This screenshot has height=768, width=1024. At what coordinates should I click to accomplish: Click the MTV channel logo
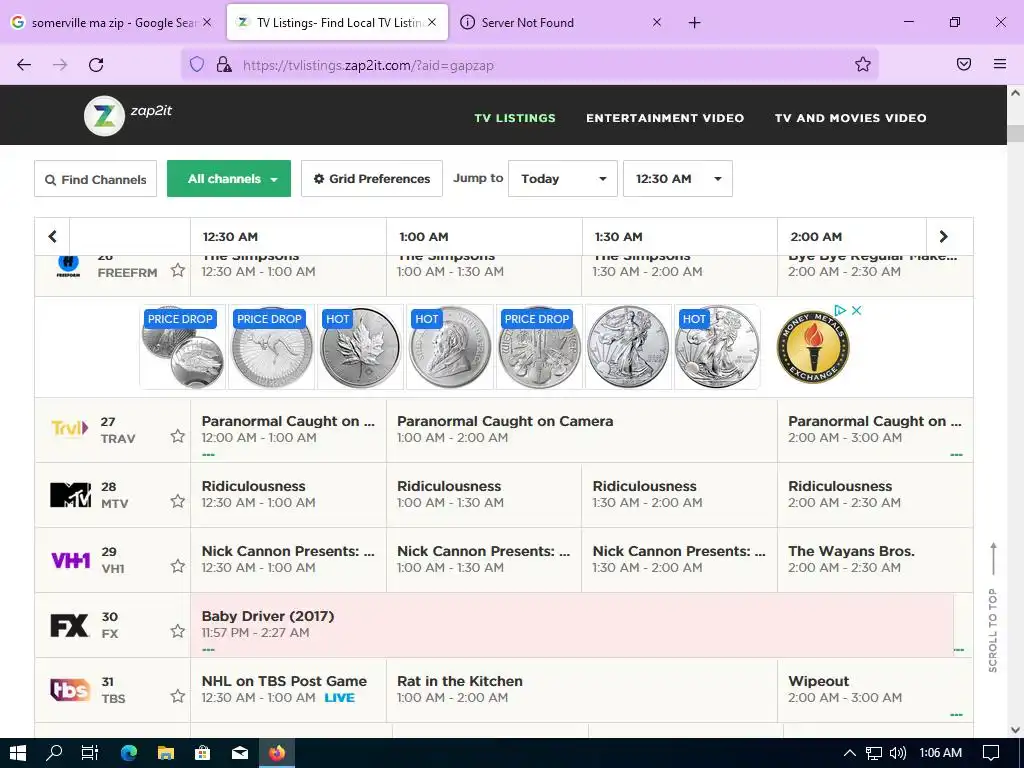[71, 495]
